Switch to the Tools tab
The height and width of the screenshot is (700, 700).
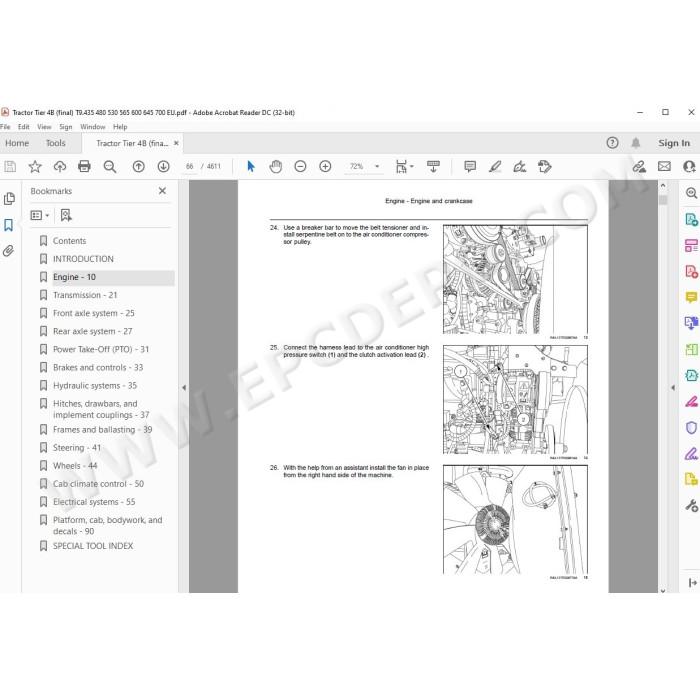click(x=56, y=143)
